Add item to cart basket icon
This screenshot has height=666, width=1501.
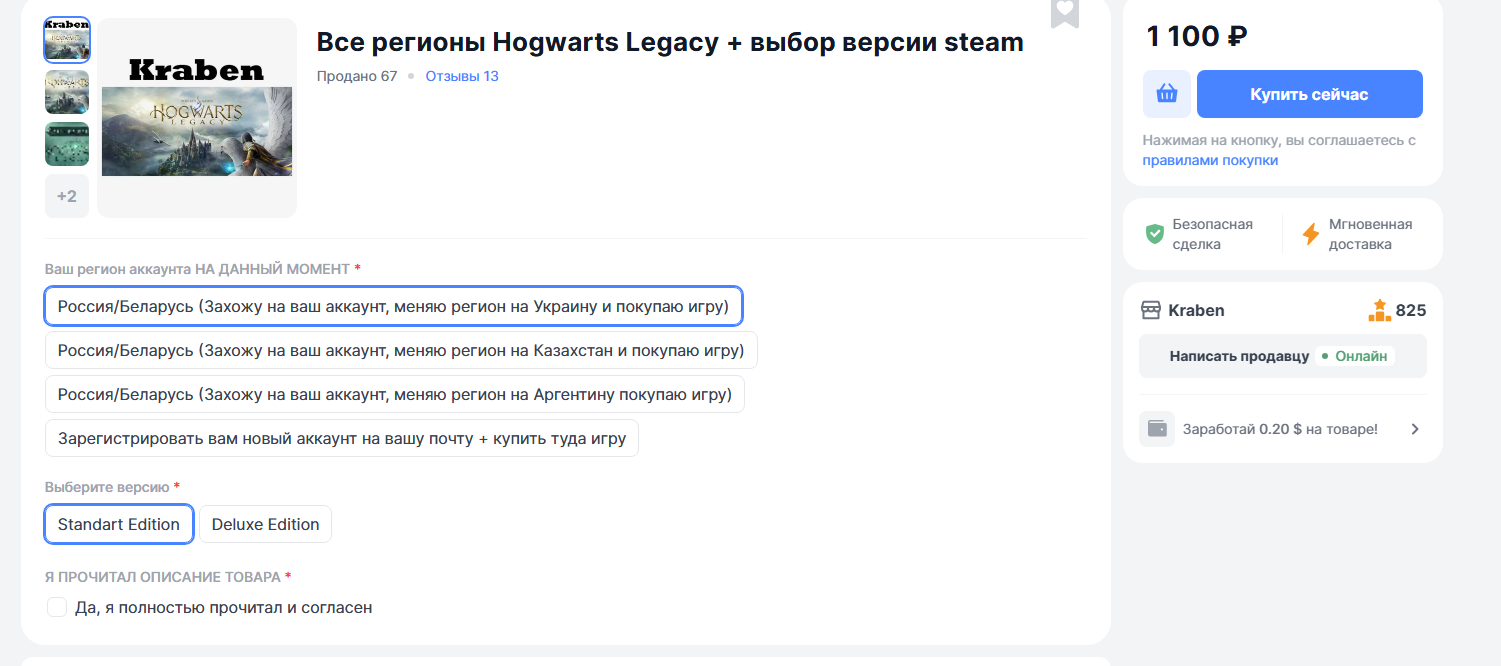click(1166, 94)
